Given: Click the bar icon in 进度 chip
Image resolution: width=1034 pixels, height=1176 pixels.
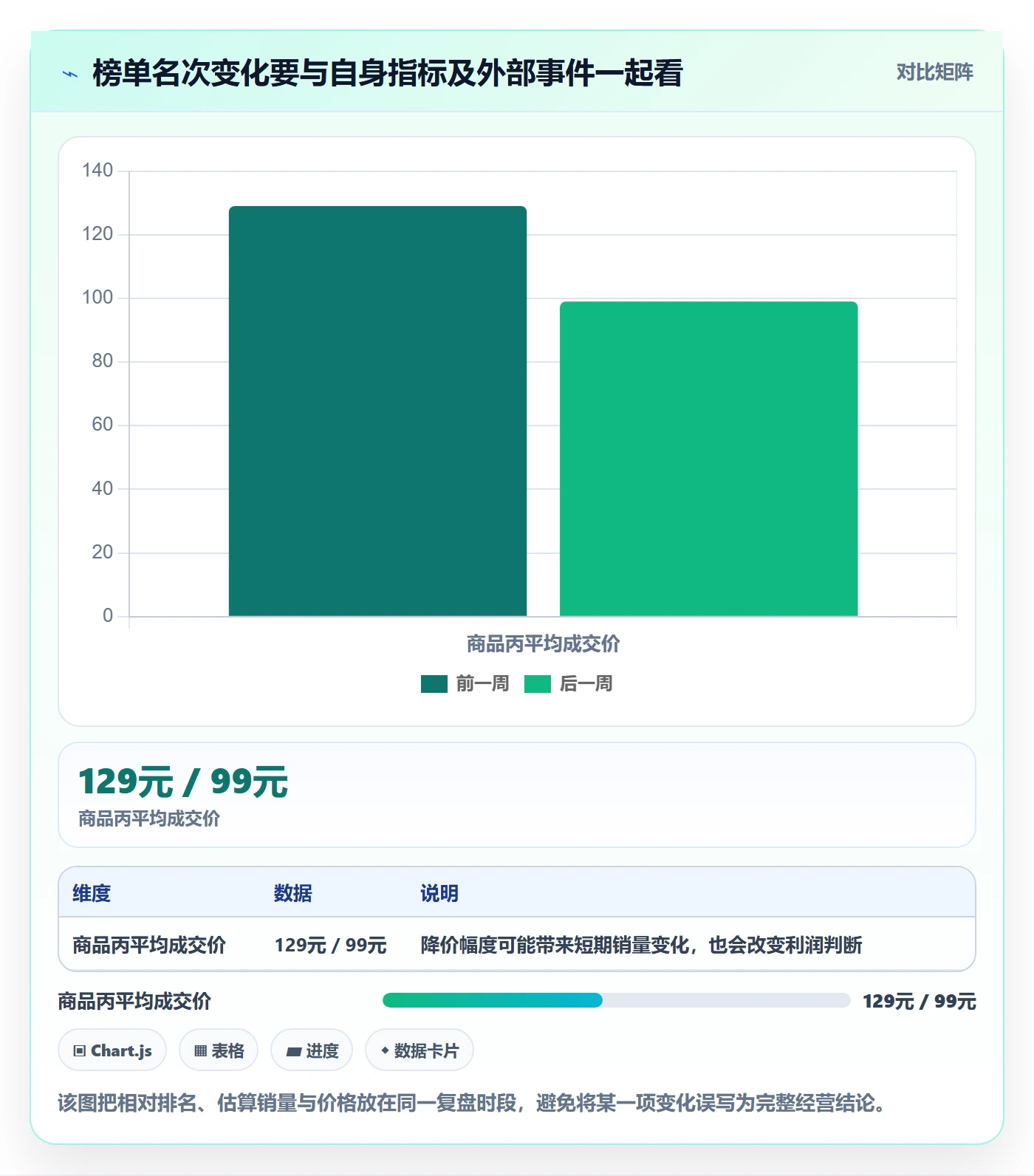Looking at the screenshot, I should [x=293, y=1051].
